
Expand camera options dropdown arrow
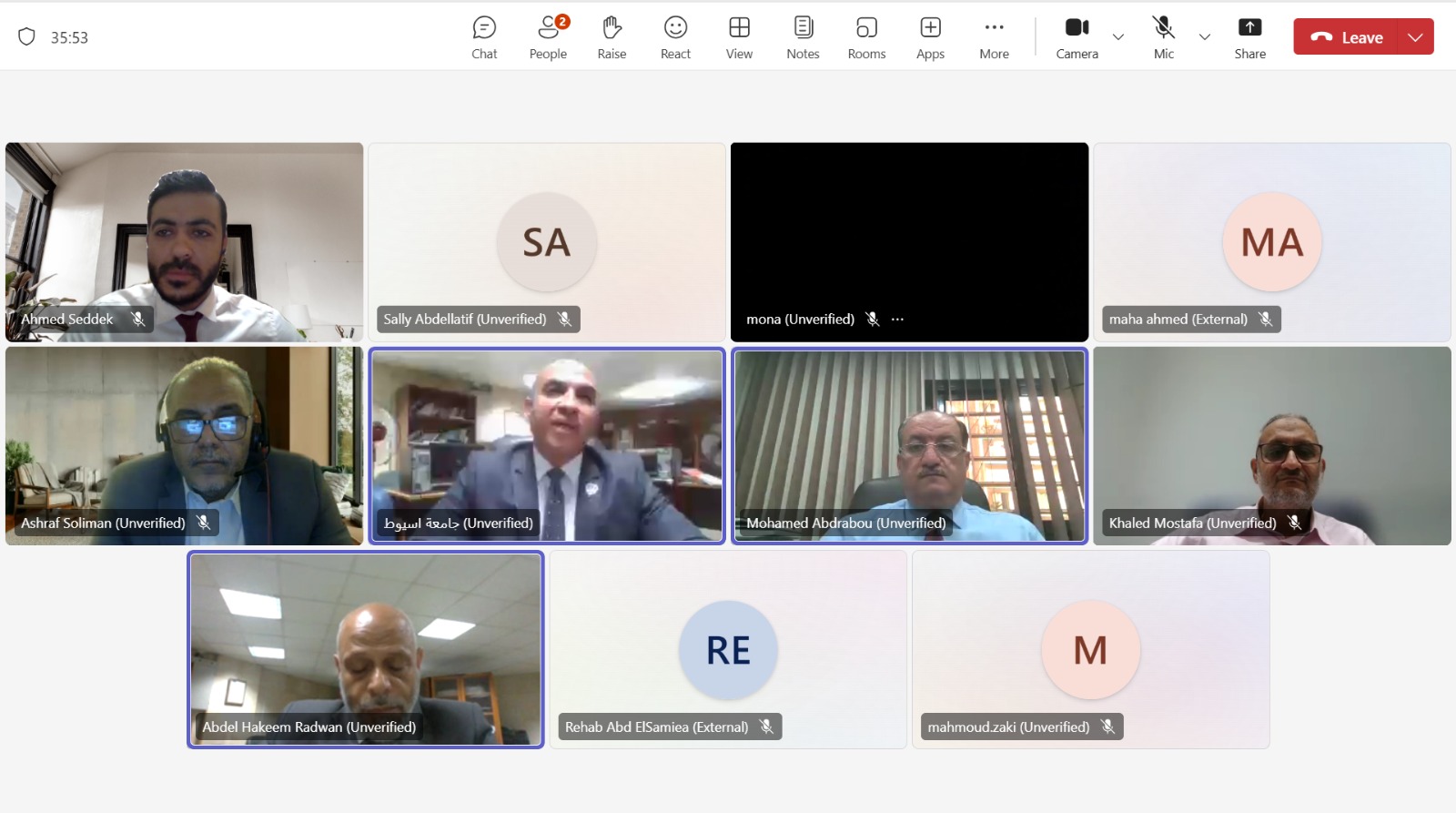pos(1118,37)
